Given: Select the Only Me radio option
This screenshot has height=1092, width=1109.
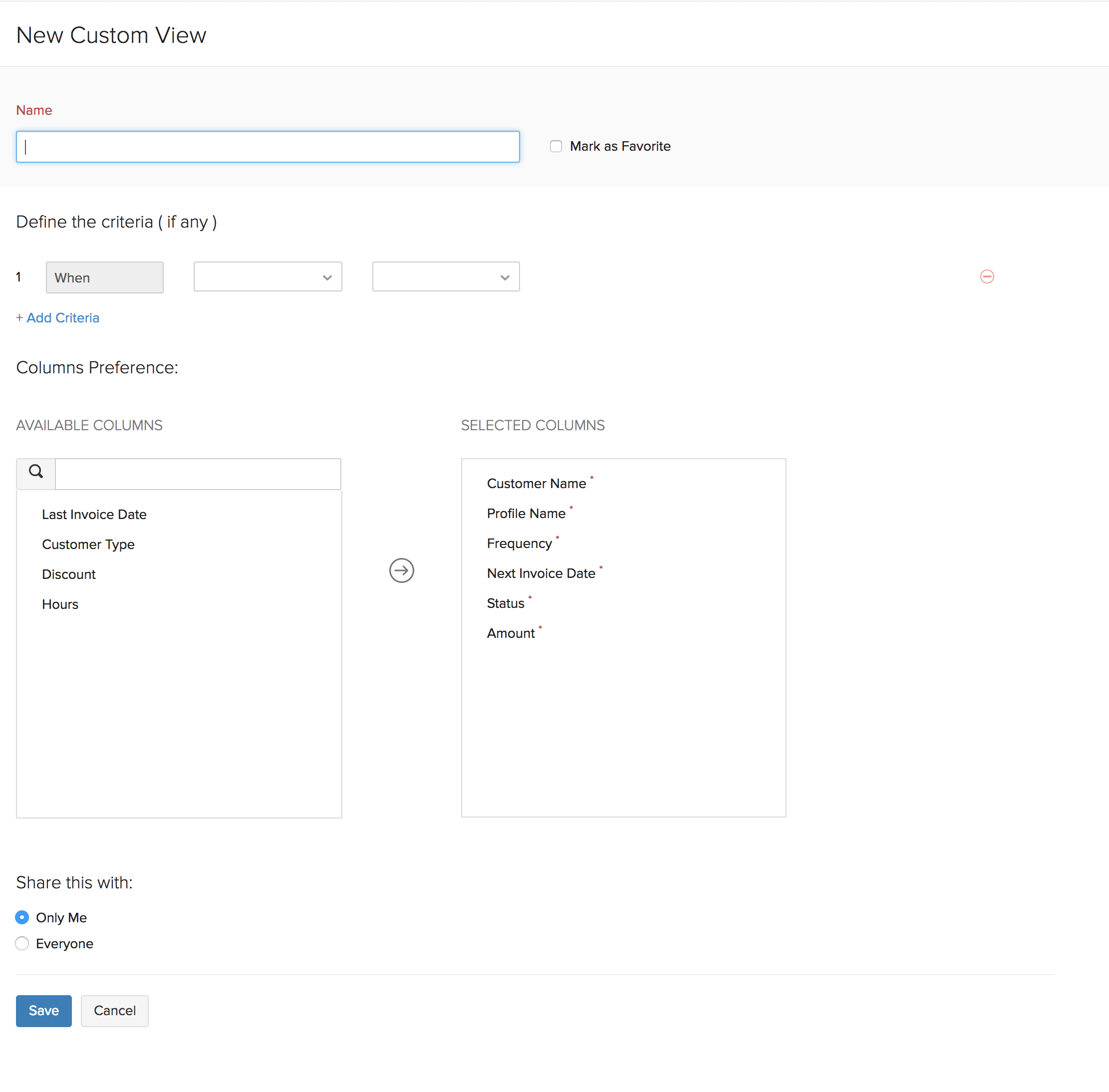Looking at the screenshot, I should click(22, 917).
